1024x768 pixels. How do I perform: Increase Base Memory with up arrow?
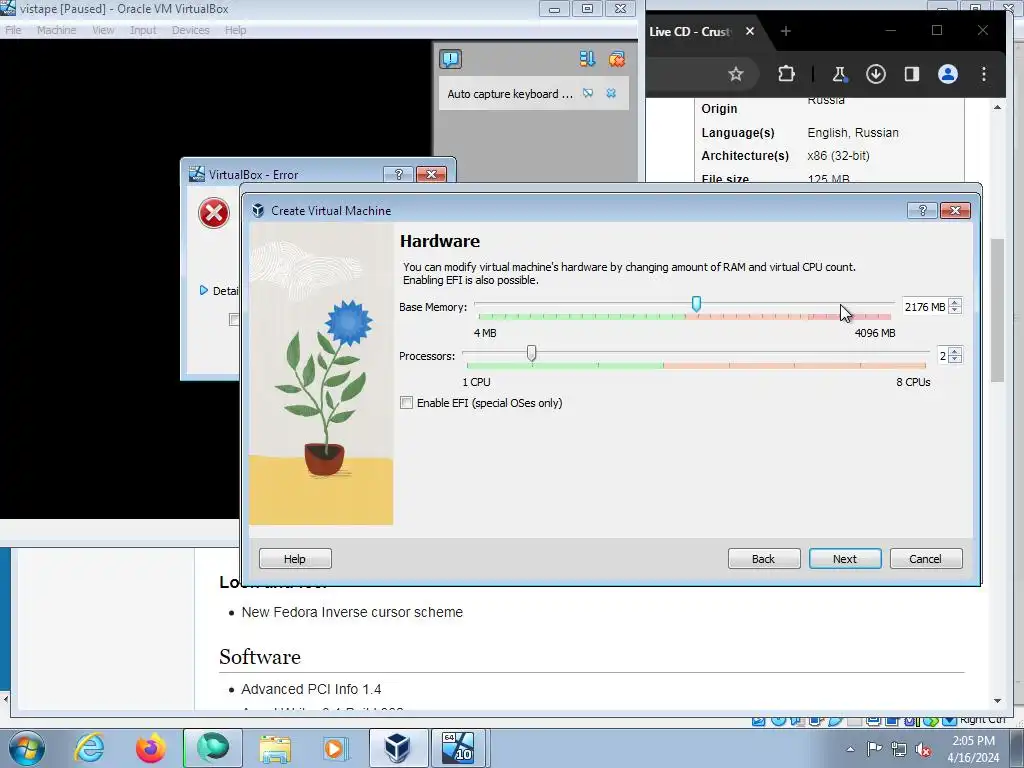(955, 302)
